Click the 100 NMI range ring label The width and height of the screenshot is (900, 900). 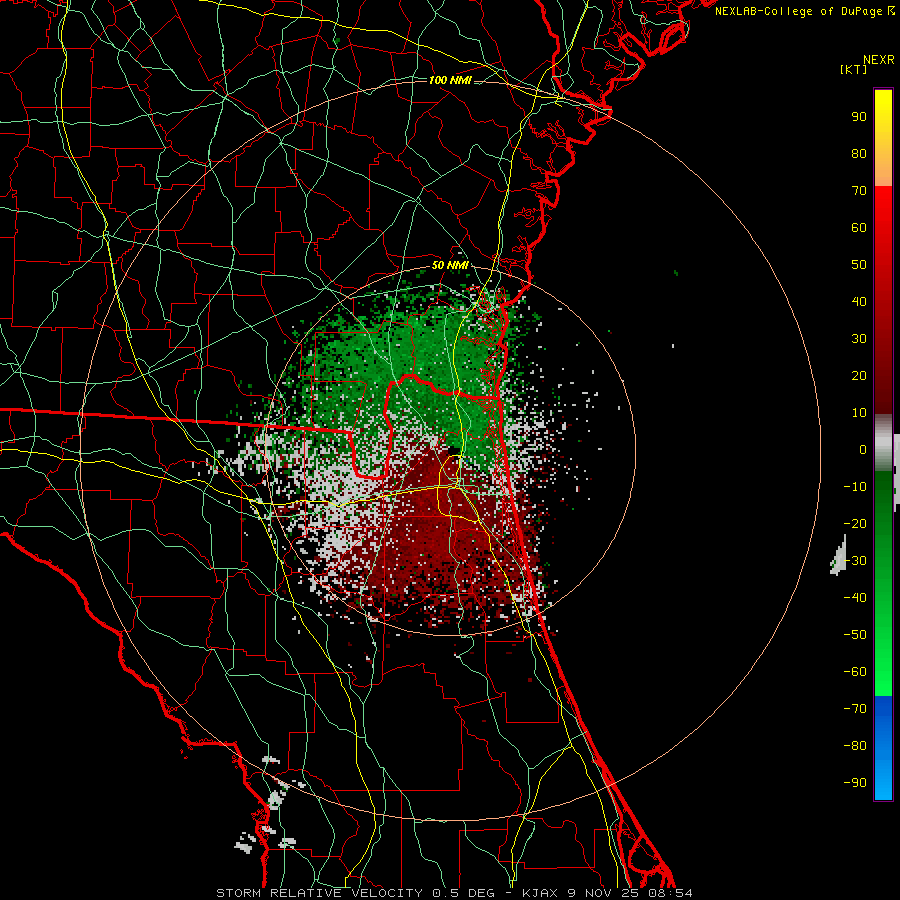[x=450, y=80]
